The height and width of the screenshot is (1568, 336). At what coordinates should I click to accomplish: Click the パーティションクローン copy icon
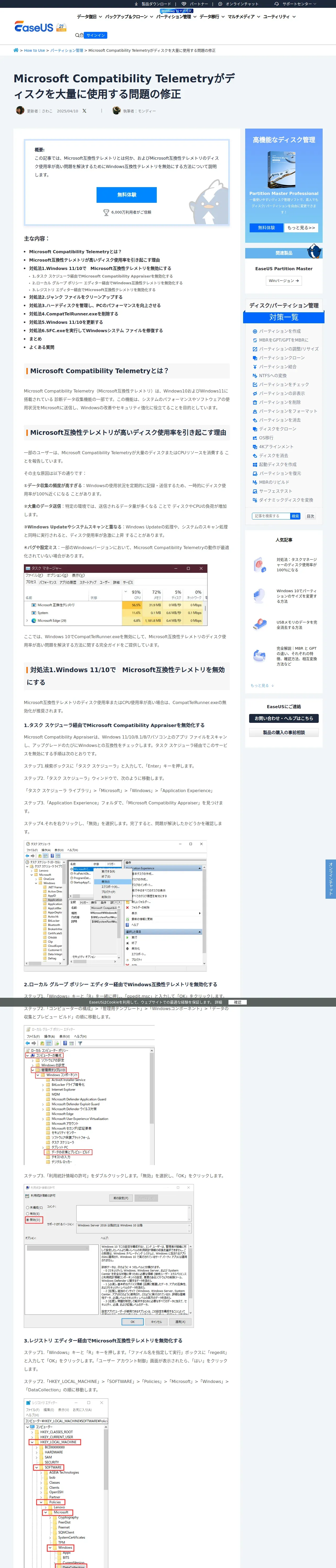255,358
